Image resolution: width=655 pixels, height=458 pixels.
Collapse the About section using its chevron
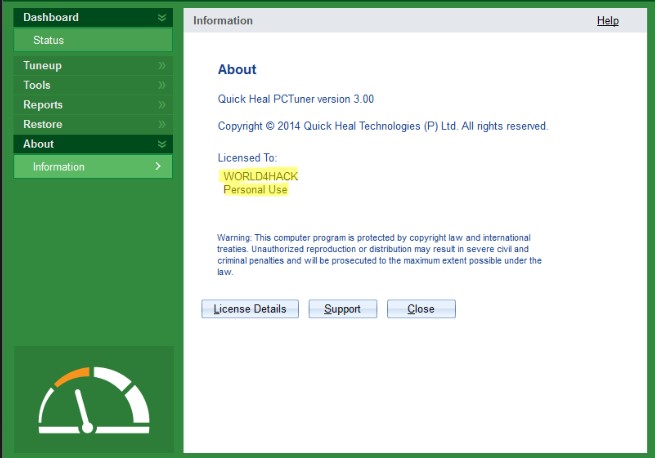(162, 144)
